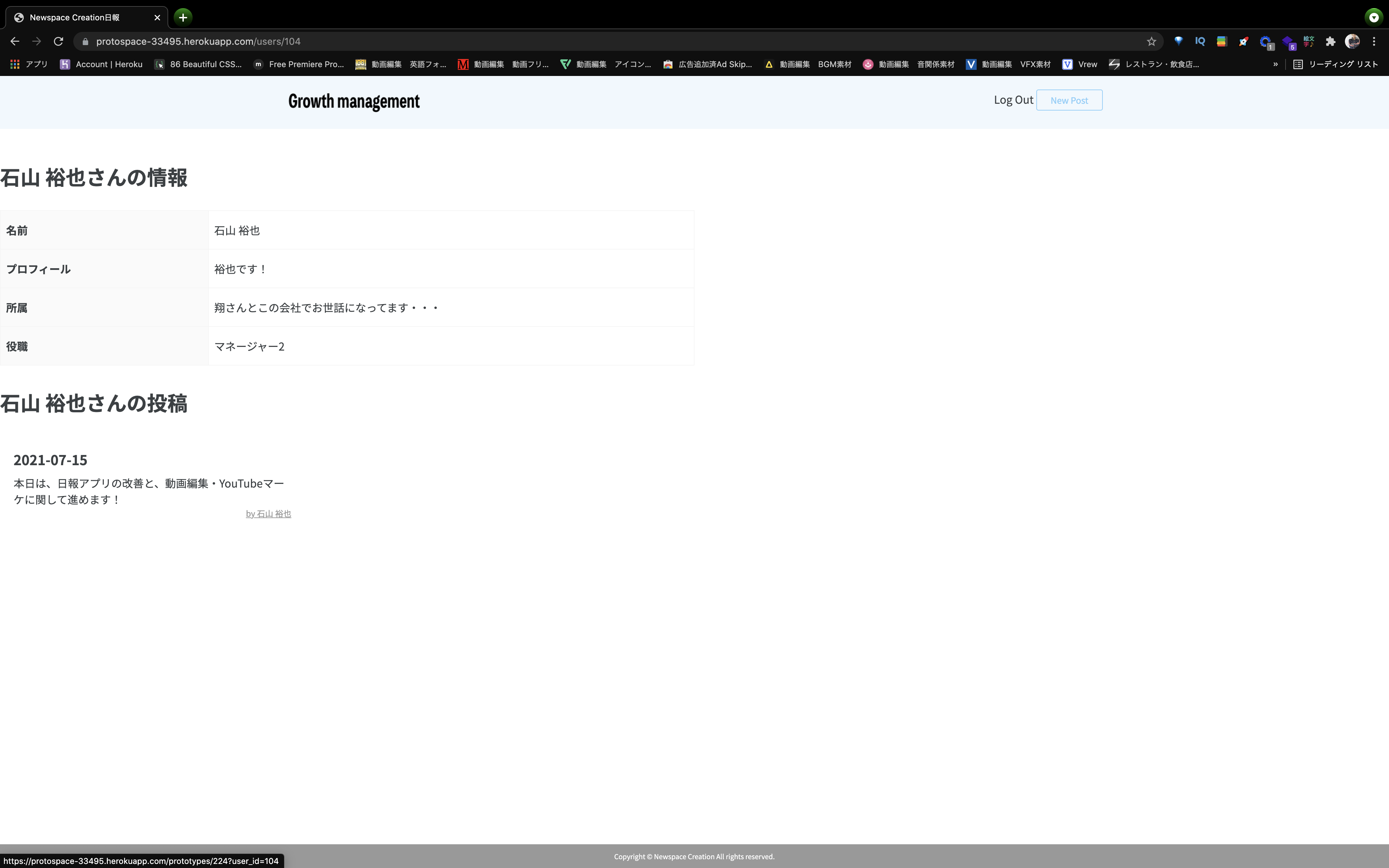Click the gear extension with badge 1
The width and height of the screenshot is (1389, 868).
1266,41
